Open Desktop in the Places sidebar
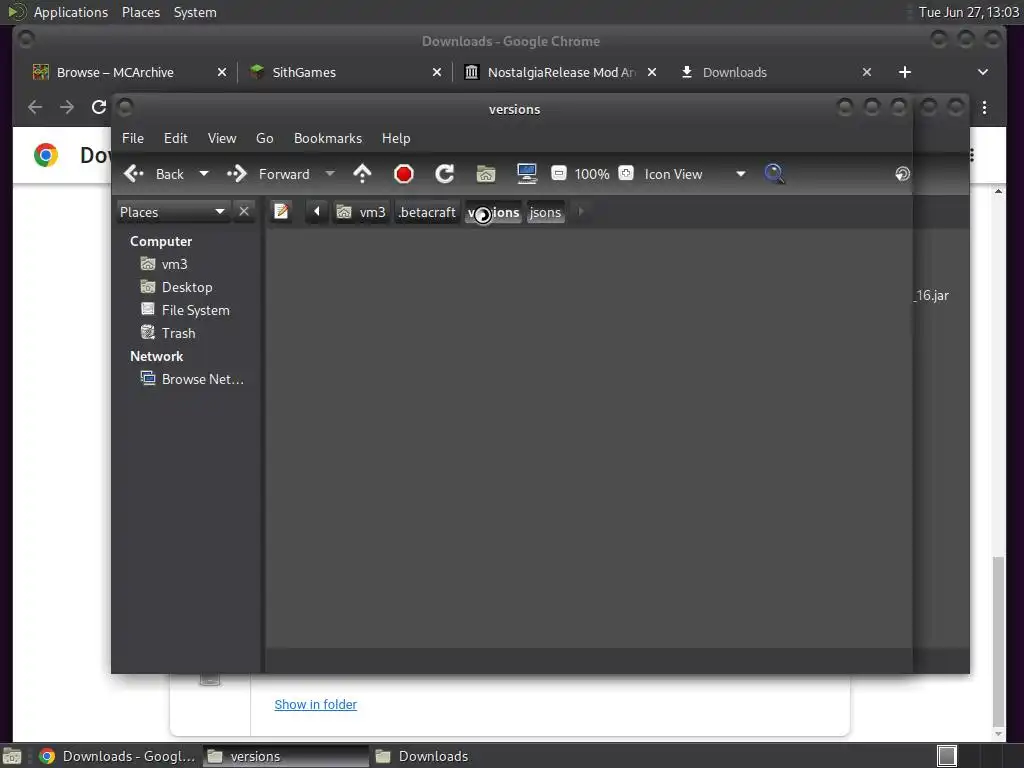The height and width of the screenshot is (768, 1024). click(176, 287)
